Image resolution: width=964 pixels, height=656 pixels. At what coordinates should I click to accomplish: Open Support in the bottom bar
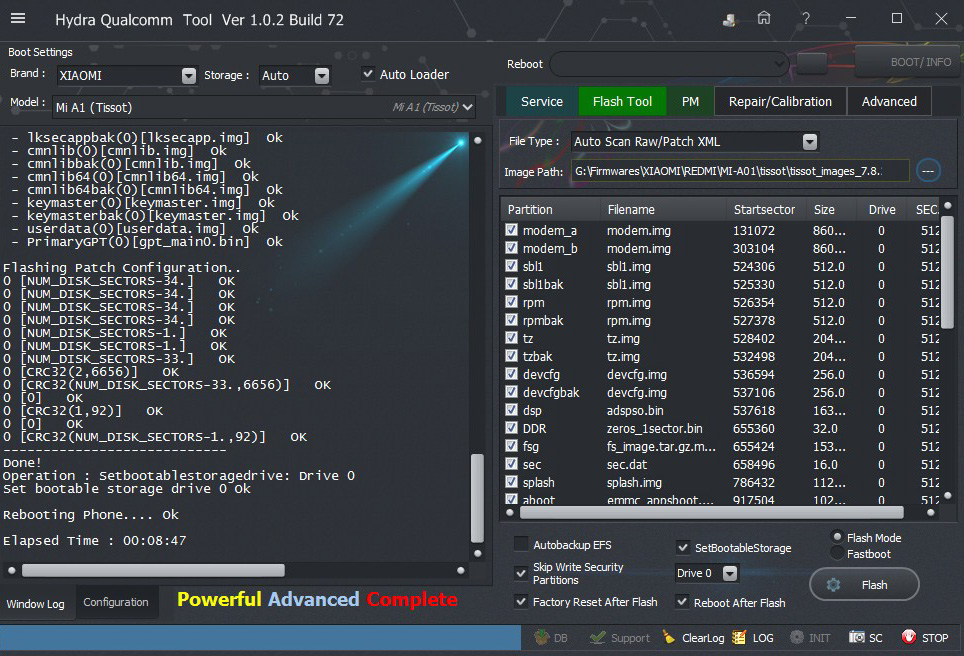pyautogui.click(x=620, y=638)
